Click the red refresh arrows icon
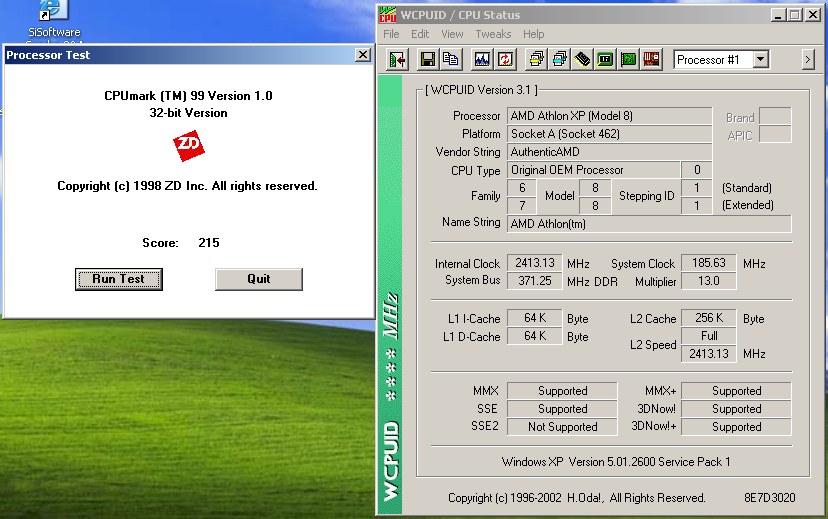Viewport: 828px width, 519px height. coord(505,60)
